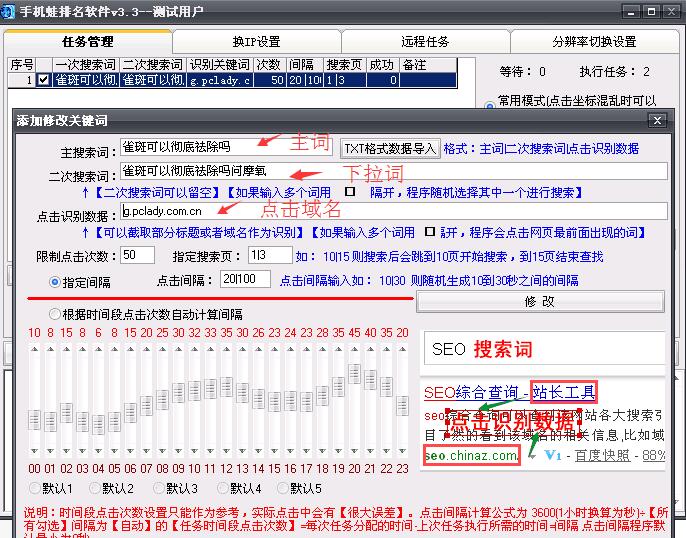
Task: Toggle the checkbox in task row 1
Action: 43,80
